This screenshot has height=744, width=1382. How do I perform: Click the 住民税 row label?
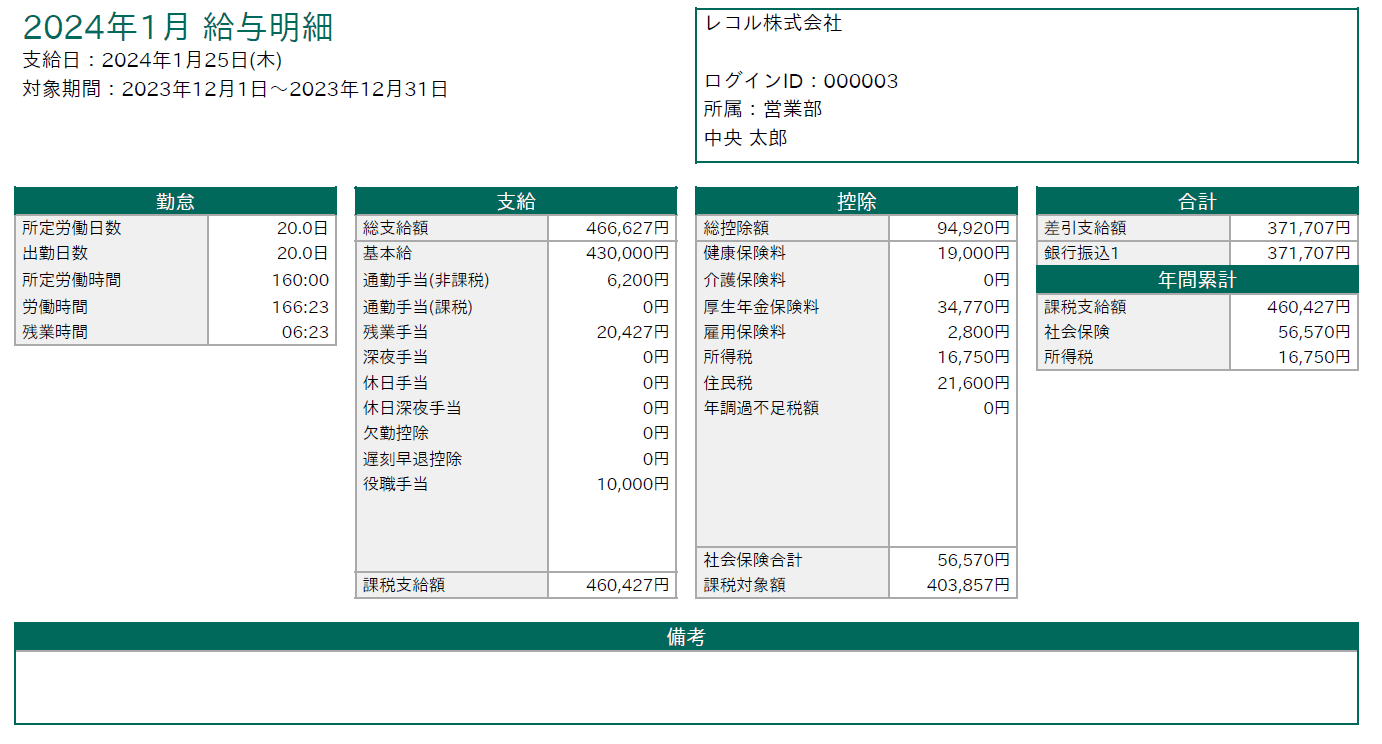[x=728, y=383]
